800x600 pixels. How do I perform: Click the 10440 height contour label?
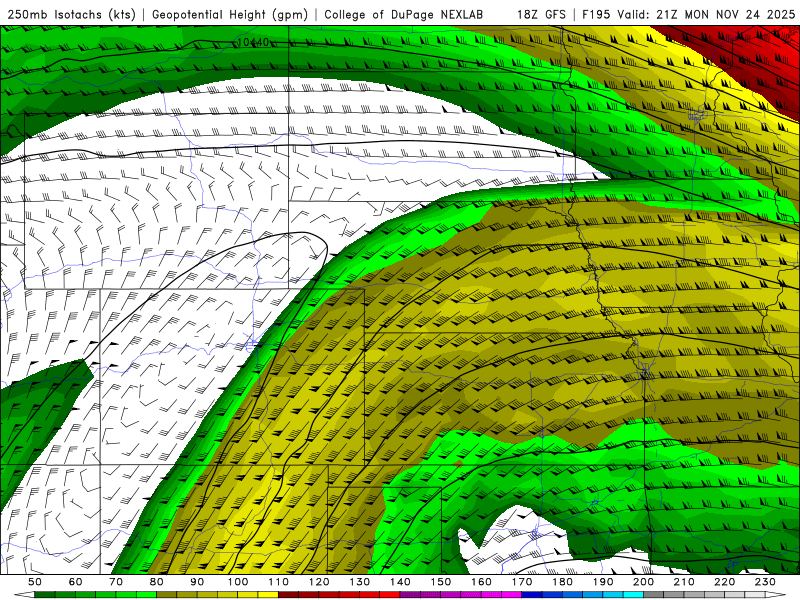pos(253,42)
